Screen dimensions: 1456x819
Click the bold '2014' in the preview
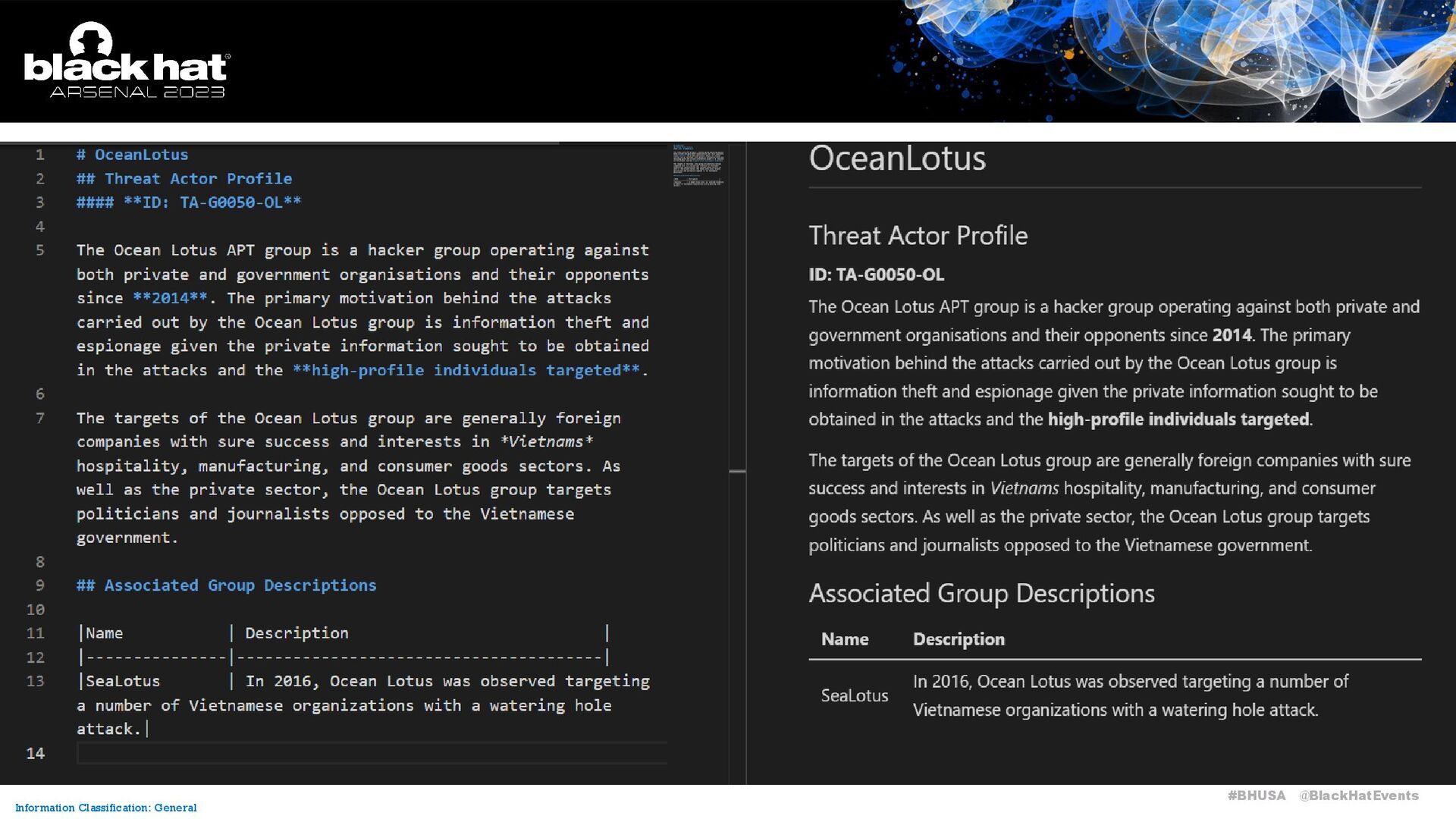(x=1232, y=335)
